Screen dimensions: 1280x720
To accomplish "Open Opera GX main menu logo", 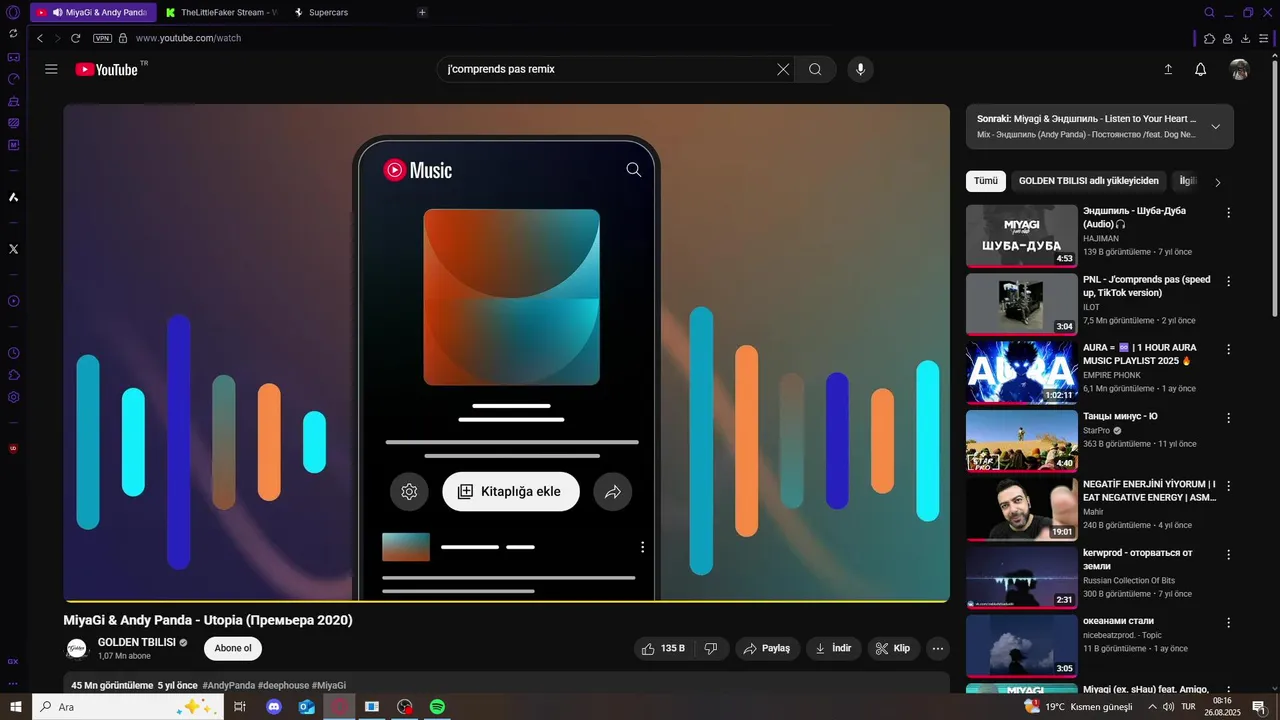I will pos(13,12).
